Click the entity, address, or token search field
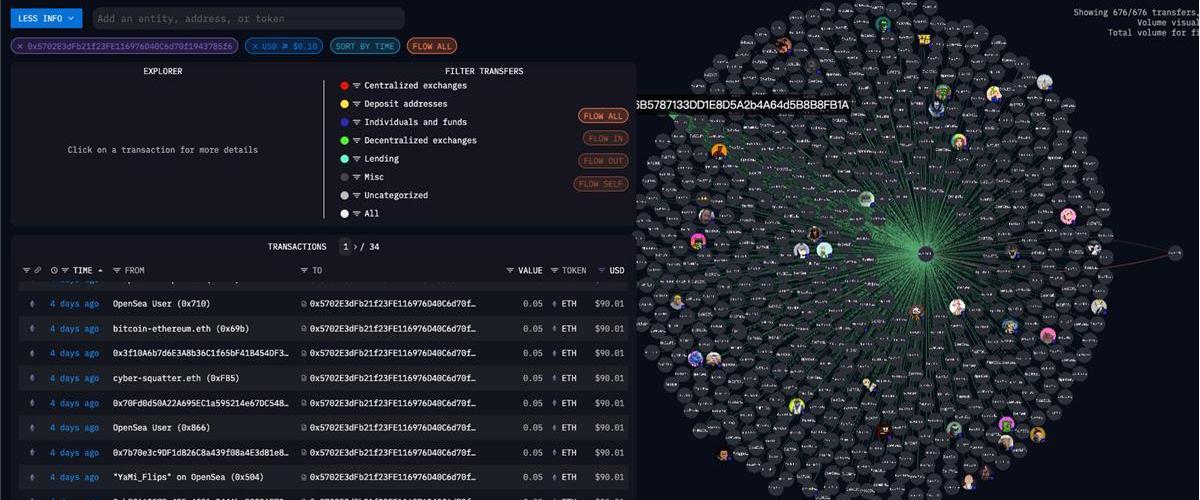 pyautogui.click(x=248, y=18)
